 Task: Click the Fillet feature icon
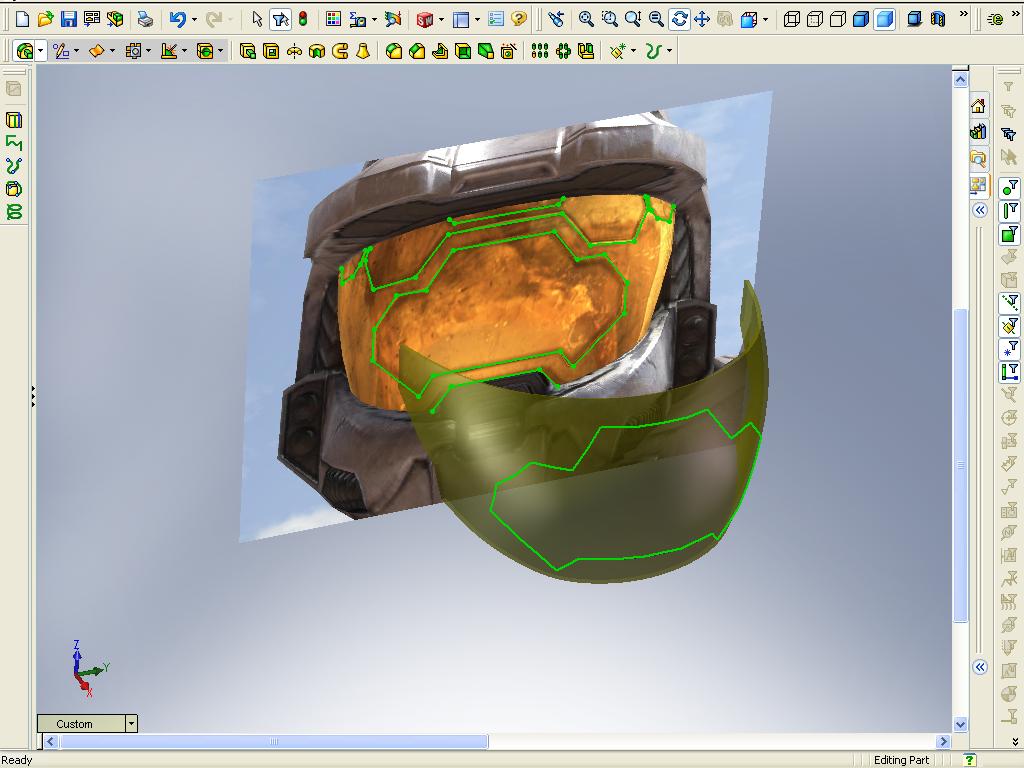pos(393,50)
